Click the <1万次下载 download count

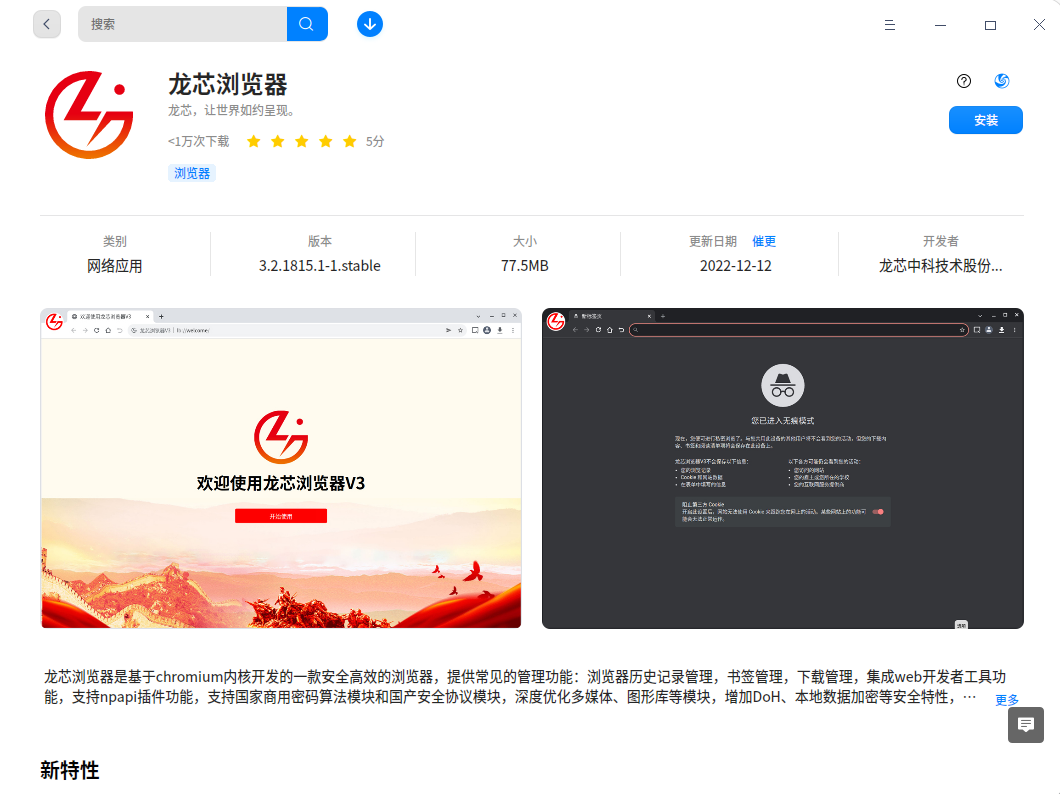199,141
